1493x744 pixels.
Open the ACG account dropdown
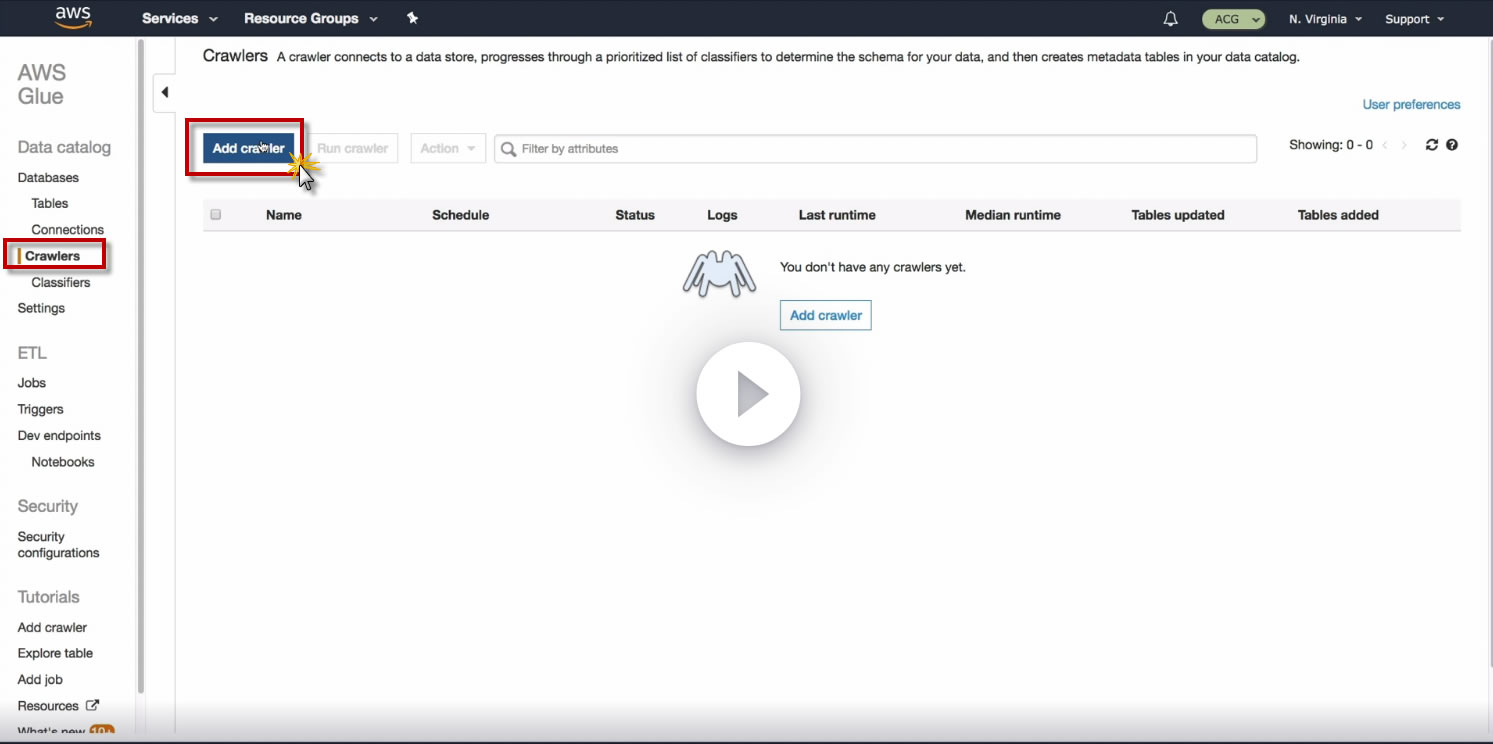click(x=1234, y=19)
